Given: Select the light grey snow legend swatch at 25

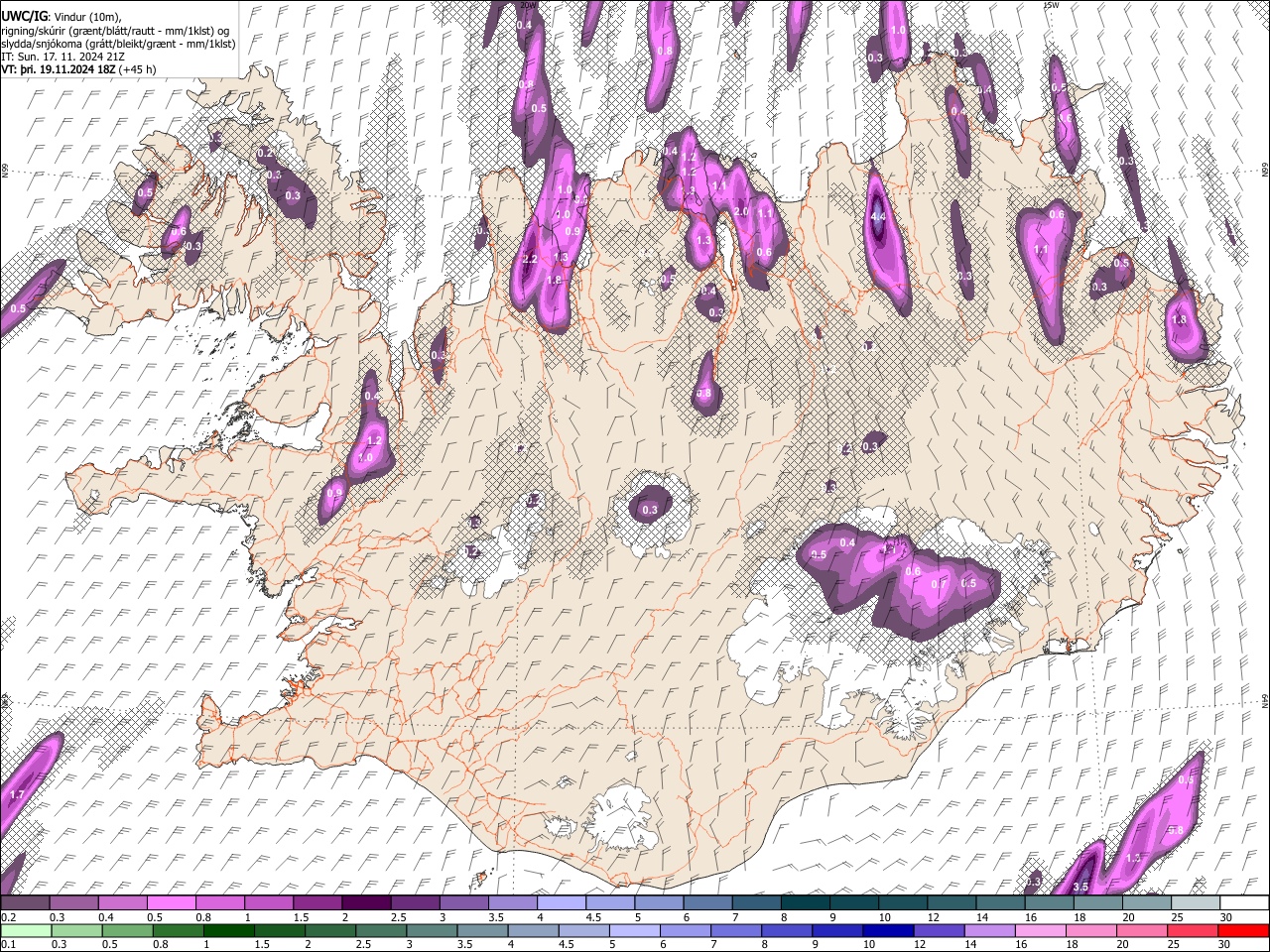Looking at the screenshot, I should click(x=1196, y=902).
